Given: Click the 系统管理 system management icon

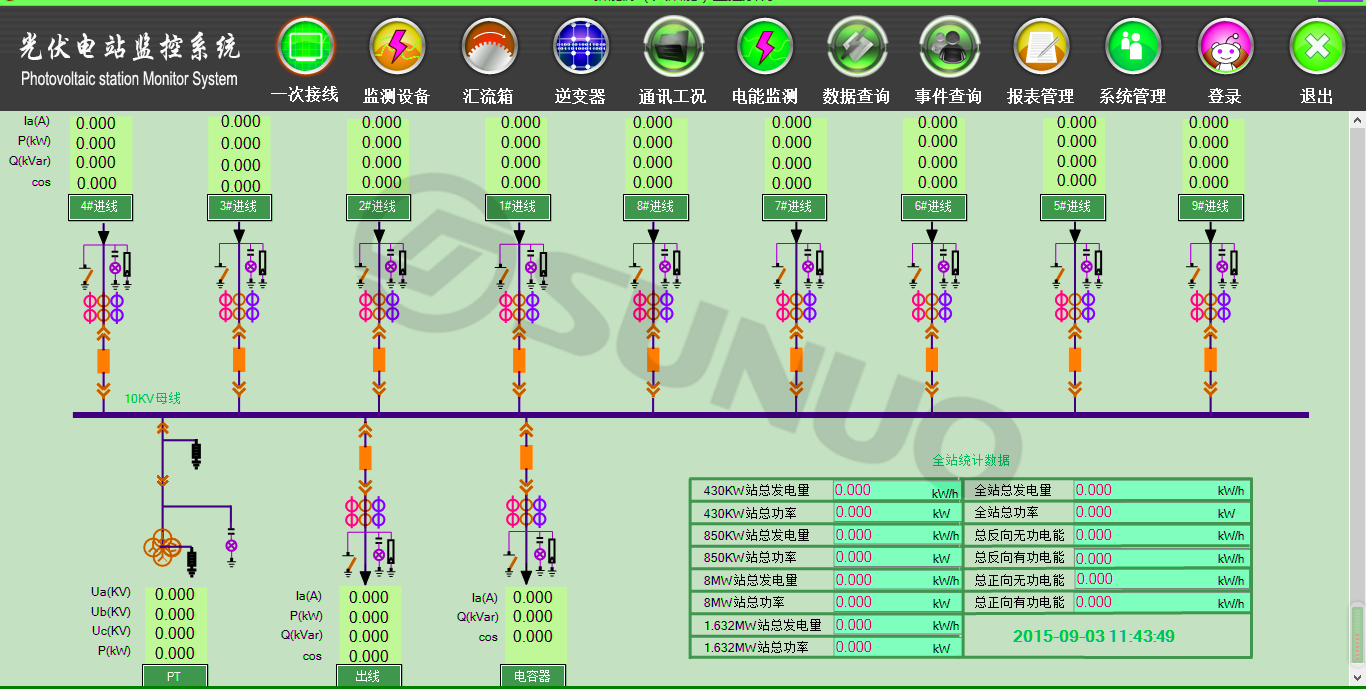Looking at the screenshot, I should (x=1133, y=47).
